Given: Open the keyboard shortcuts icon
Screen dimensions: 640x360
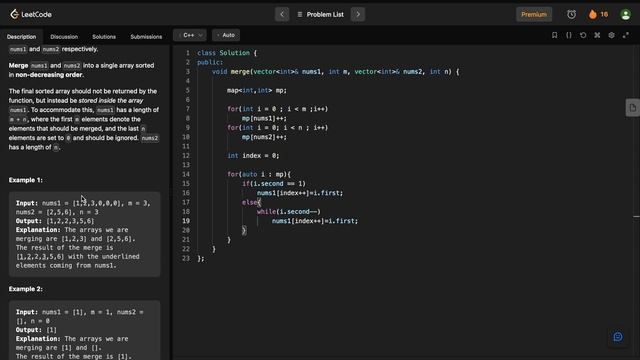Looking at the screenshot, I should click(597, 35).
